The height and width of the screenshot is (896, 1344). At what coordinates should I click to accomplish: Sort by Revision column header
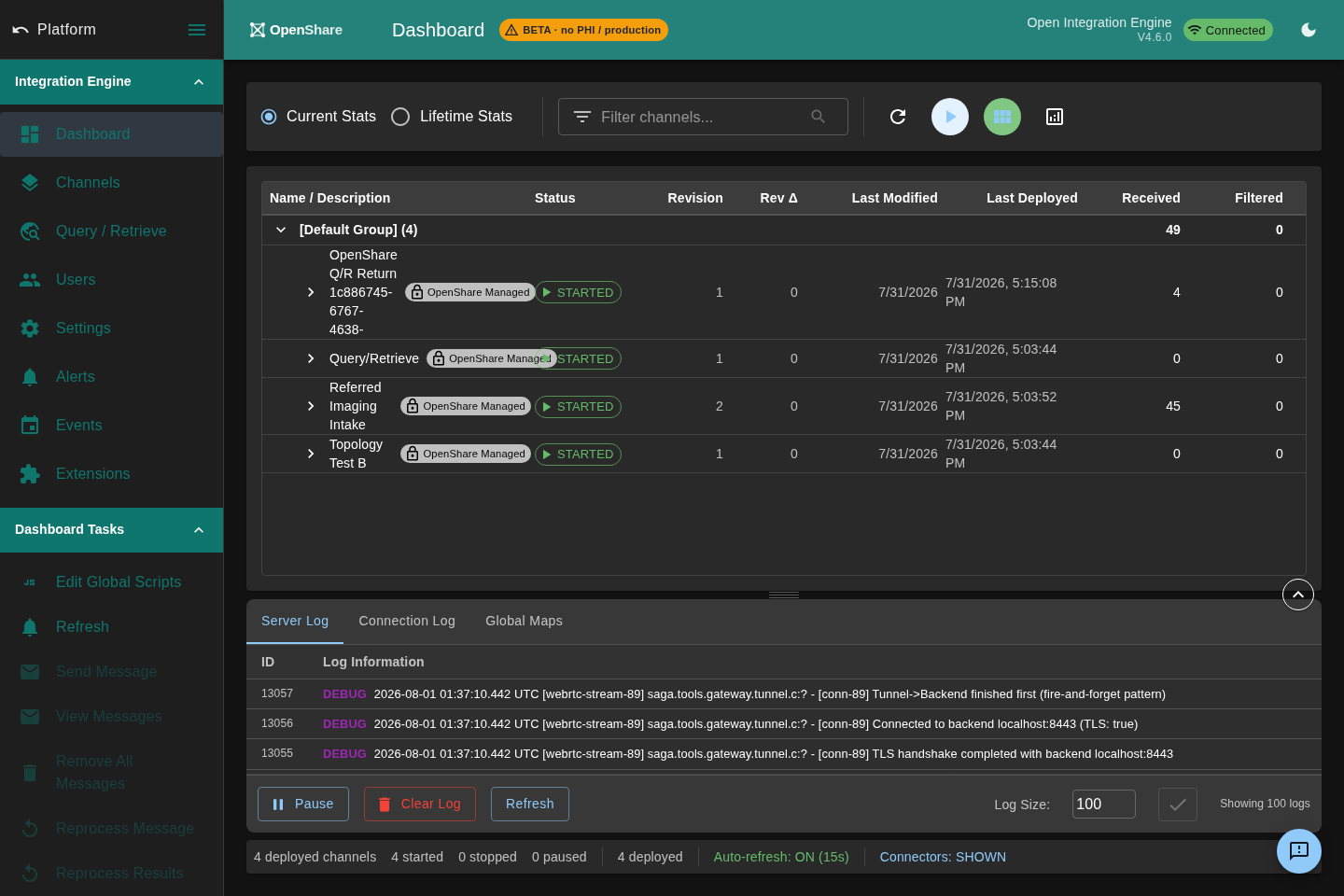coord(695,198)
